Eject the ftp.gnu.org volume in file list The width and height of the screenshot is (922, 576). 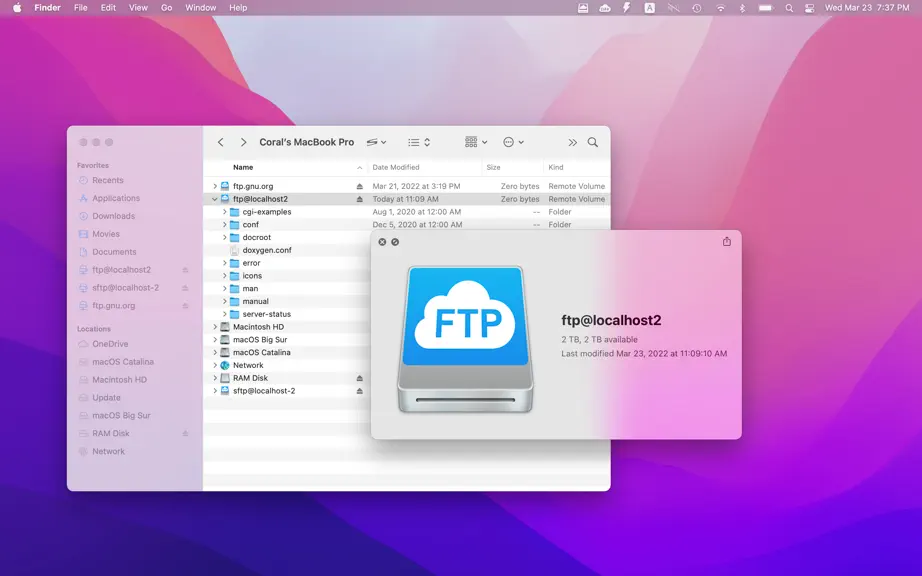coord(359,186)
